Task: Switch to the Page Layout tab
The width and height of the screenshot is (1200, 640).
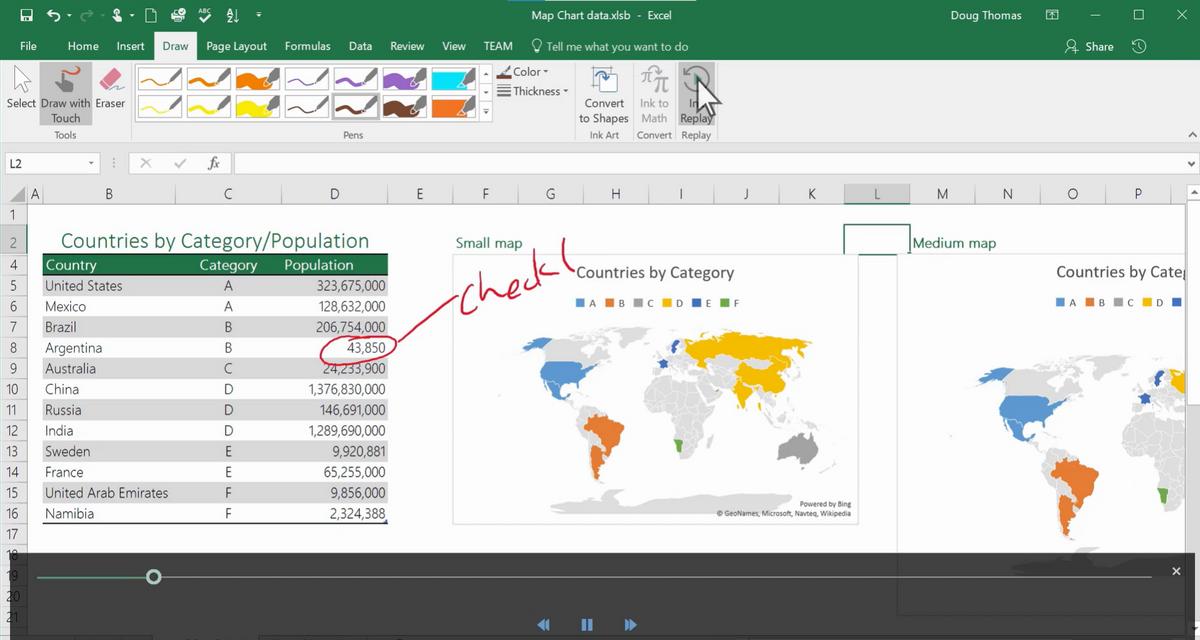Action: 236,46
